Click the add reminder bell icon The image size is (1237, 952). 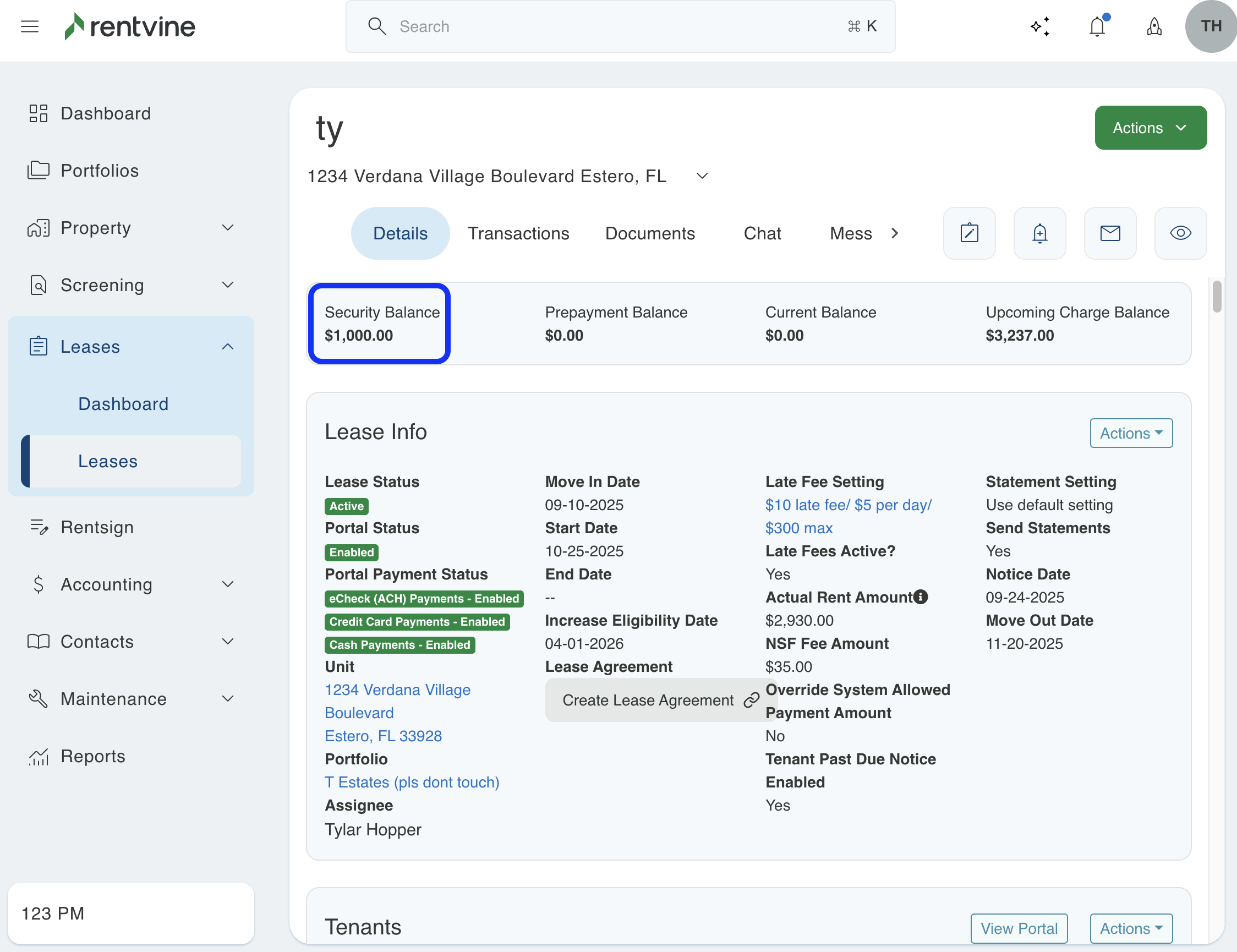pyautogui.click(x=1039, y=233)
